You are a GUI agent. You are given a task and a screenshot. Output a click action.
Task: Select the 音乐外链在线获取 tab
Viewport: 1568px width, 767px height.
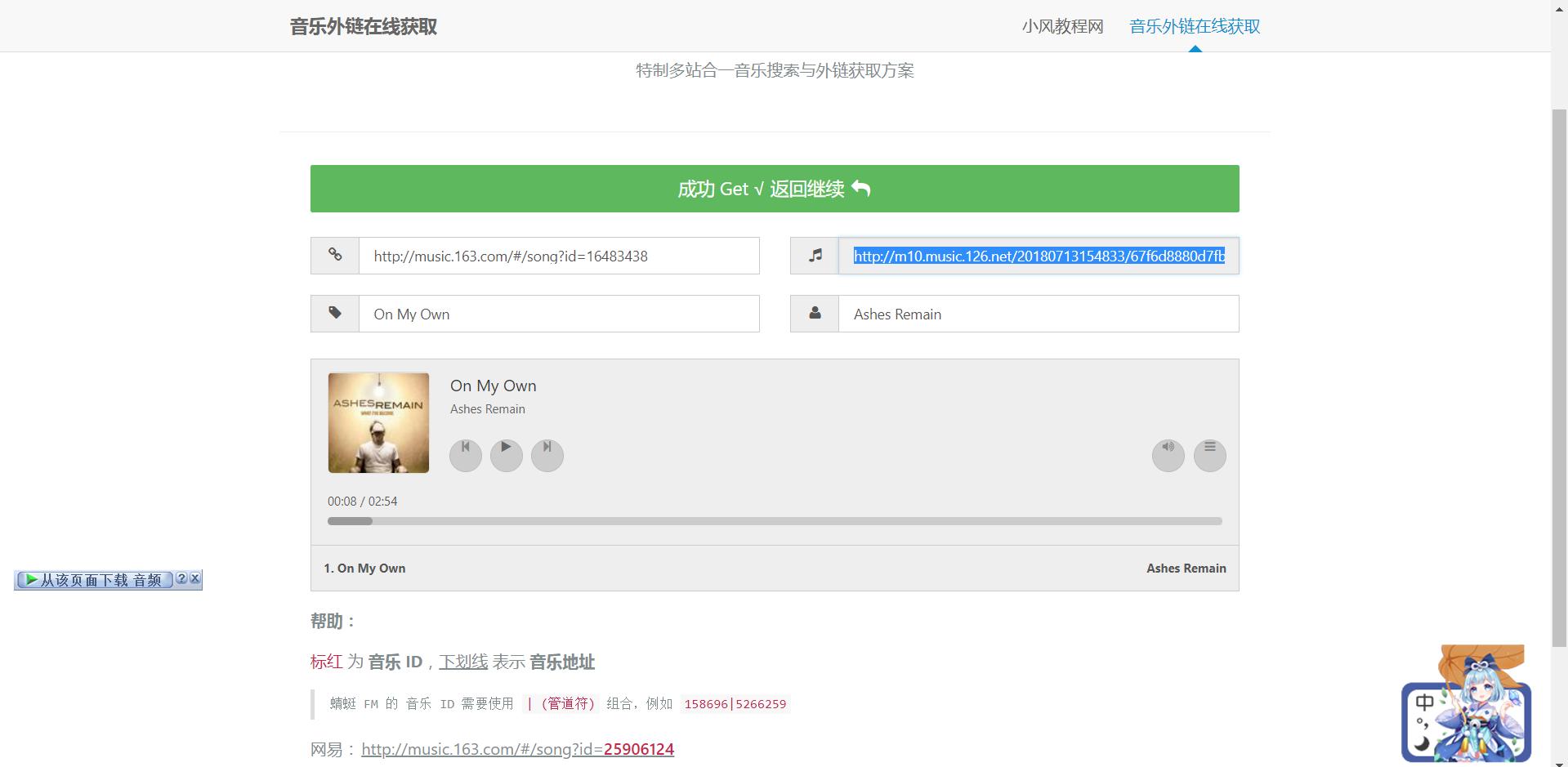click(1194, 26)
